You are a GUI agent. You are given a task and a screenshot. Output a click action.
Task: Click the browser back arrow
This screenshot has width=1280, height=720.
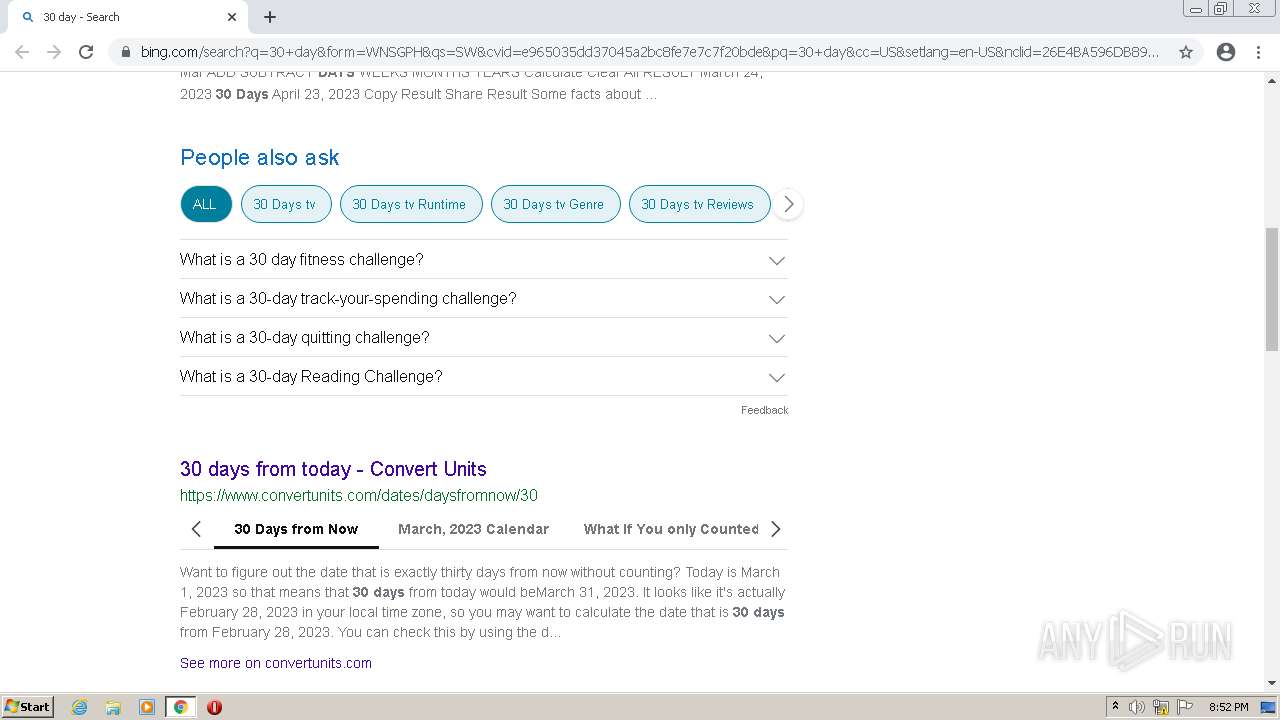click(x=22, y=52)
